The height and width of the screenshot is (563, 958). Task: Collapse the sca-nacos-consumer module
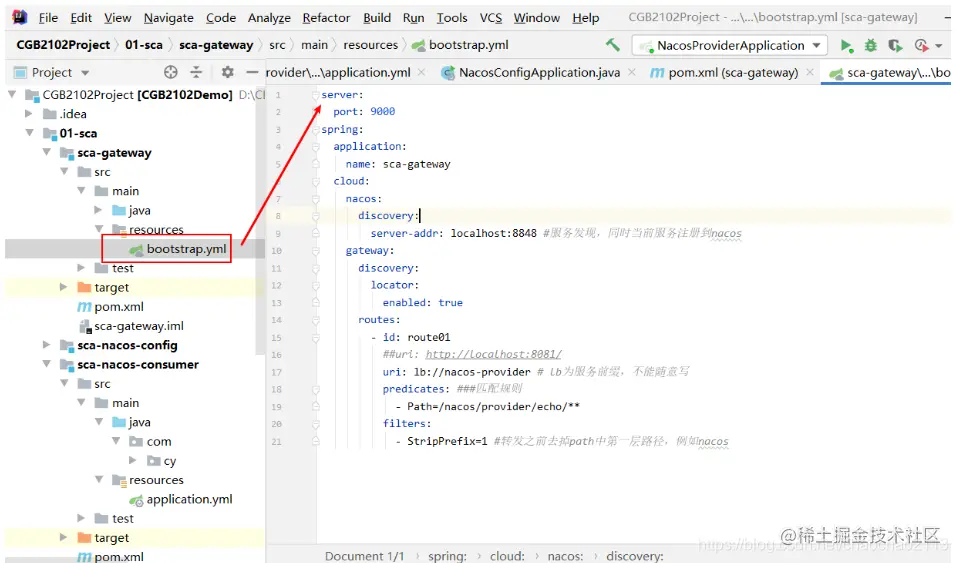pyautogui.click(x=46, y=364)
